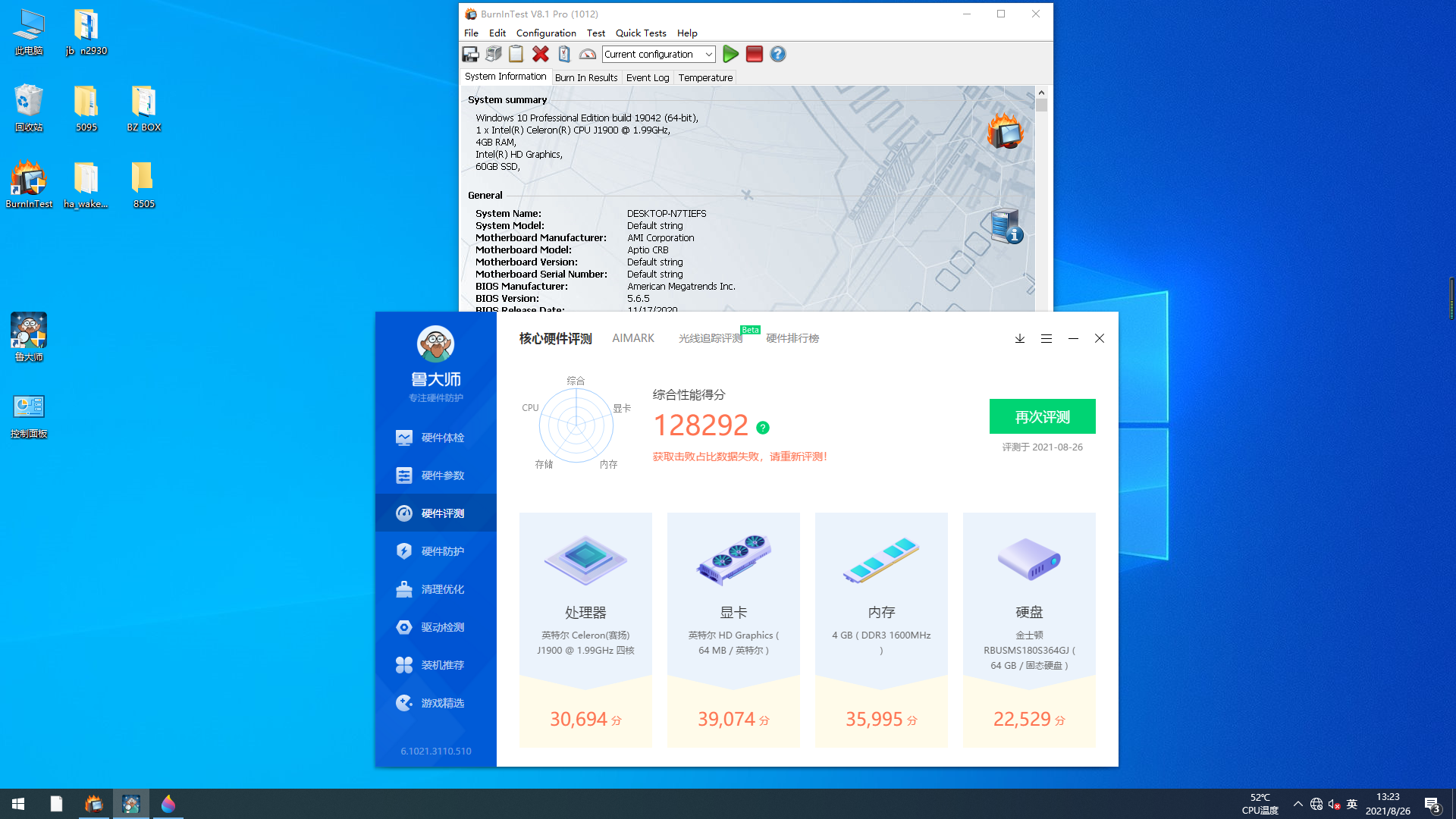Image resolution: width=1456 pixels, height=819 pixels.
Task: Click the BurnInTest stop test icon
Action: [754, 54]
